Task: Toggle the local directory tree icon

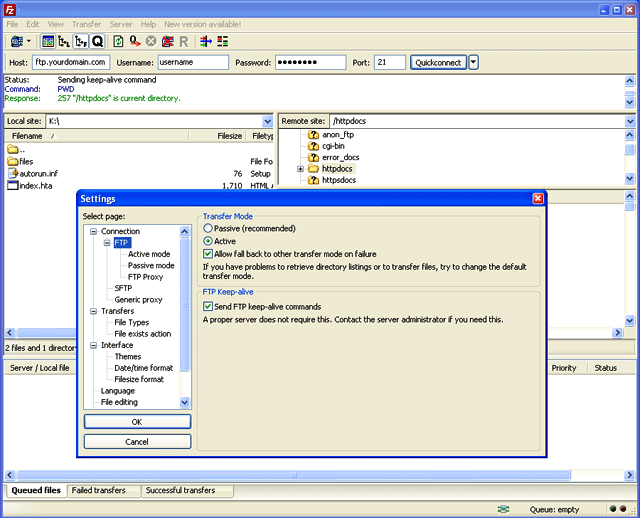Action: (64, 41)
